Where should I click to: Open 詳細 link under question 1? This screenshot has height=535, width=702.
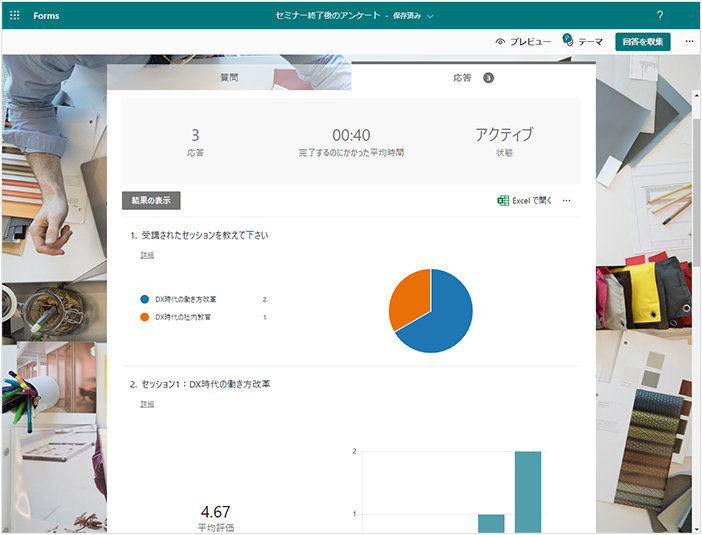point(147,255)
